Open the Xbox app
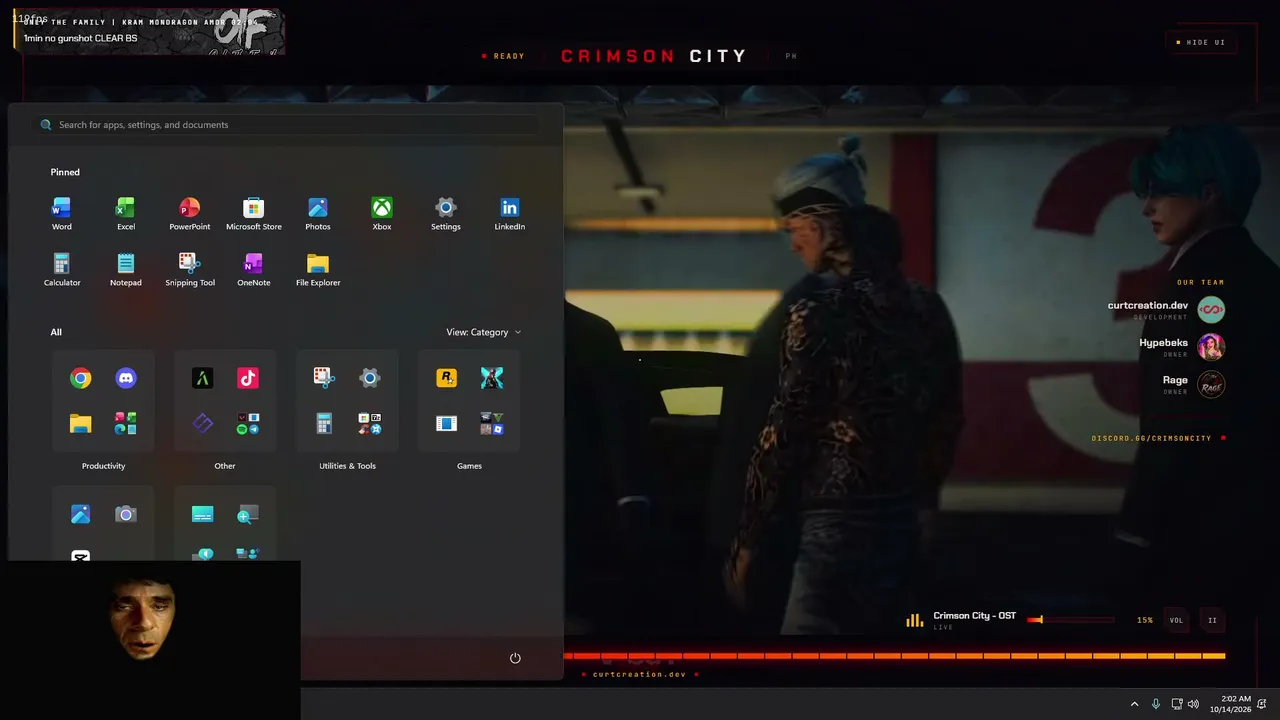 (x=381, y=214)
